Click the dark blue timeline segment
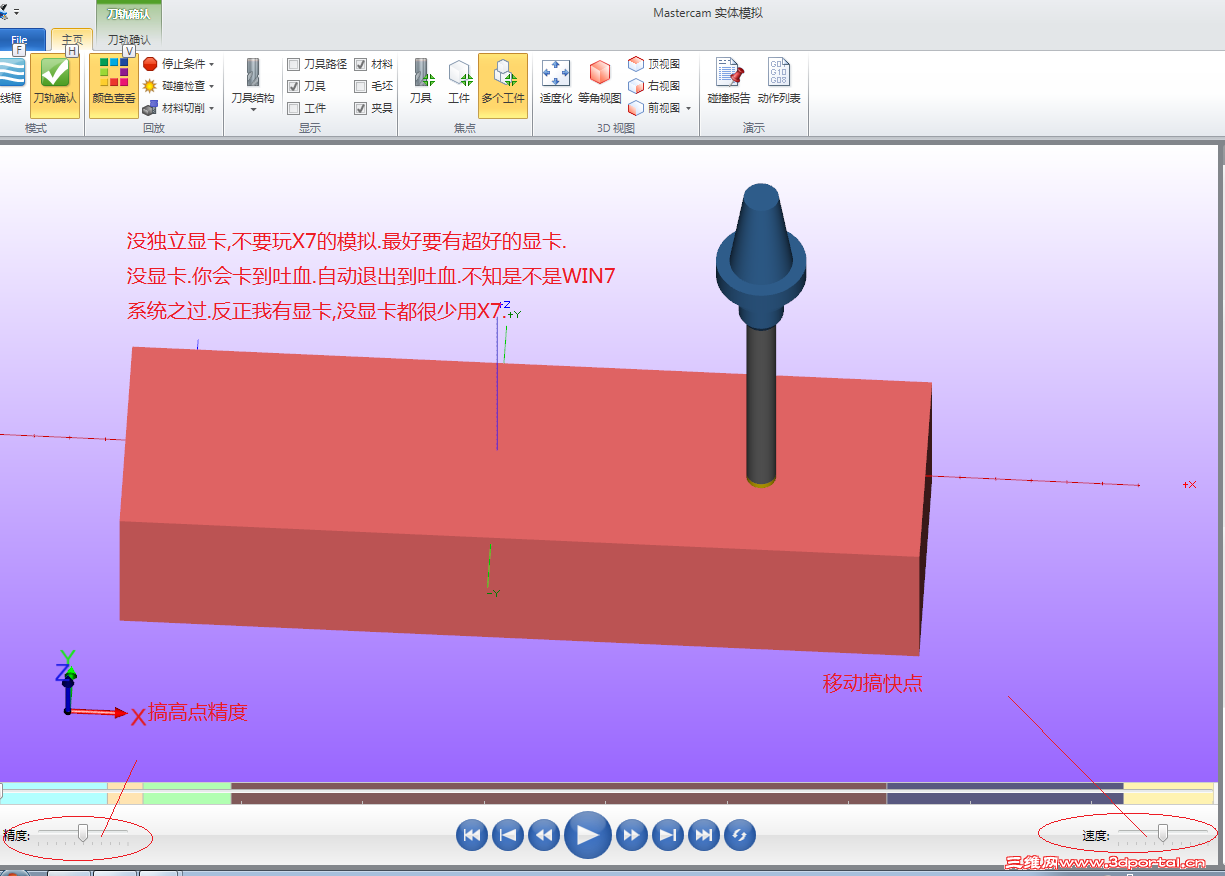1225x876 pixels. (1004, 794)
